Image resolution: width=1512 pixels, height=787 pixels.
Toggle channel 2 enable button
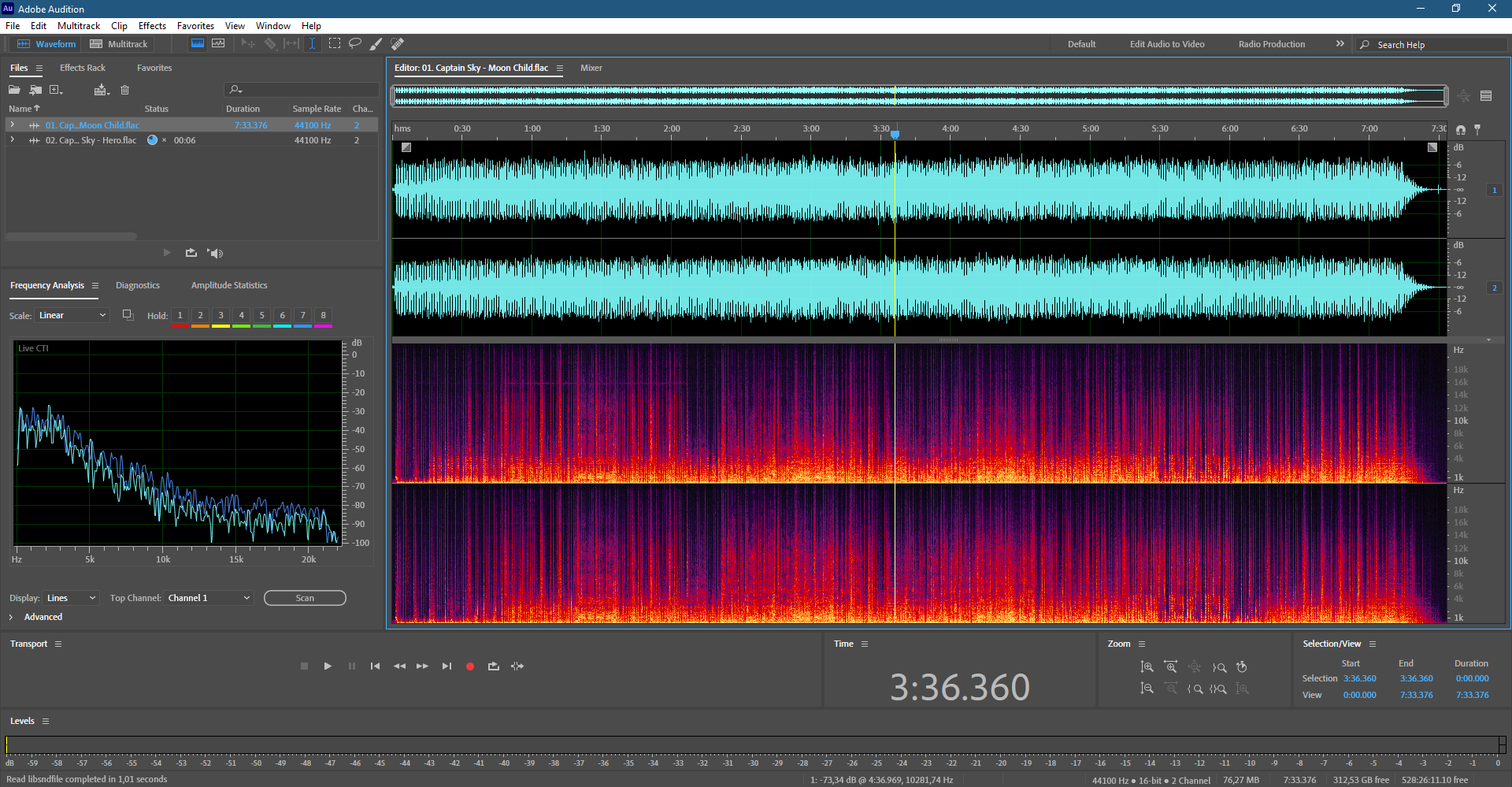click(x=1494, y=288)
